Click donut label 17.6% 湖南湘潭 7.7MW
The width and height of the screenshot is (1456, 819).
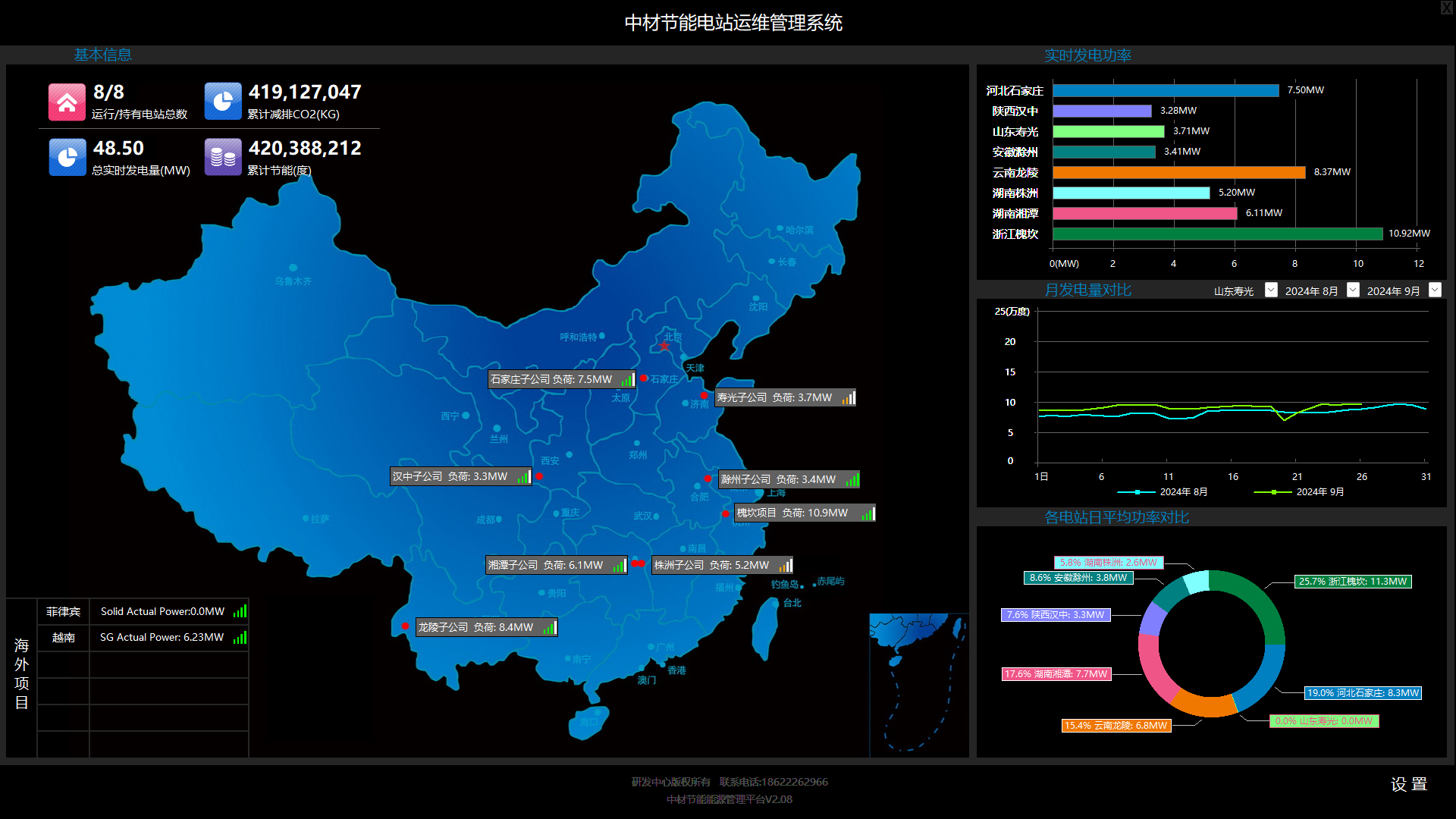click(x=1056, y=674)
